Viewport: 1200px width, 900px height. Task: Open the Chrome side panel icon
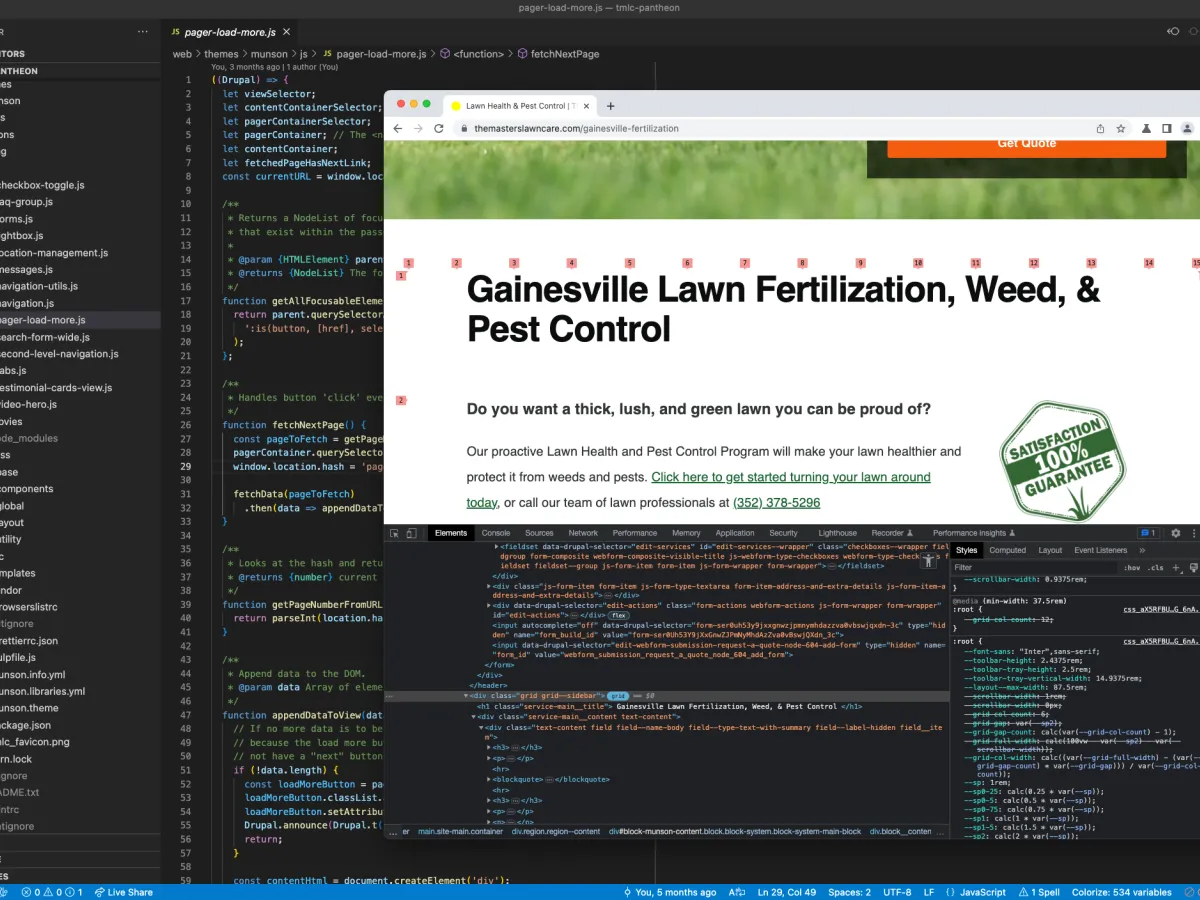(1166, 128)
